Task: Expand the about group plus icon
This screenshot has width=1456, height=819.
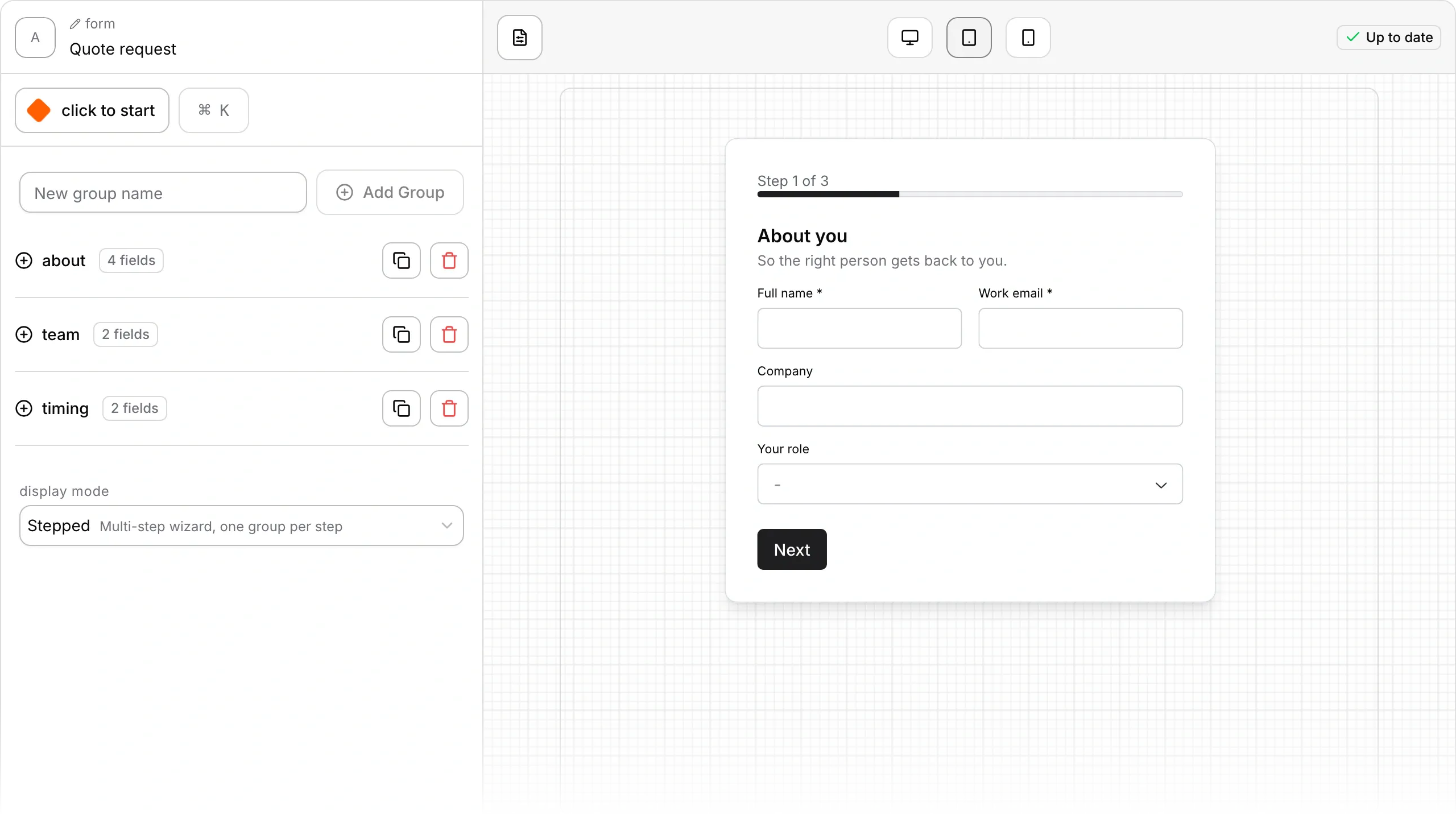Action: pyautogui.click(x=24, y=260)
